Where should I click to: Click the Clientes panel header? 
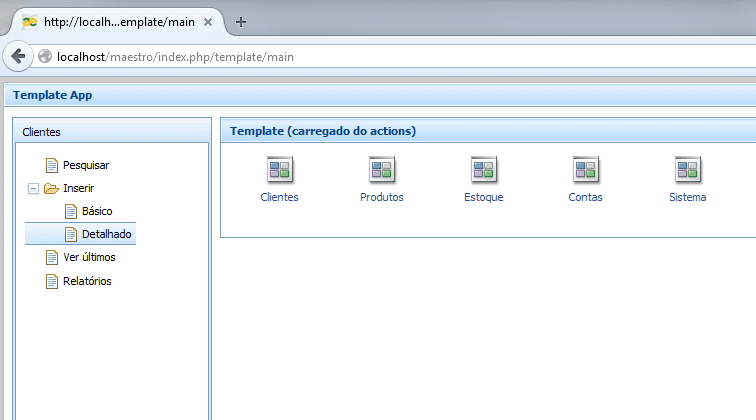pos(112,132)
